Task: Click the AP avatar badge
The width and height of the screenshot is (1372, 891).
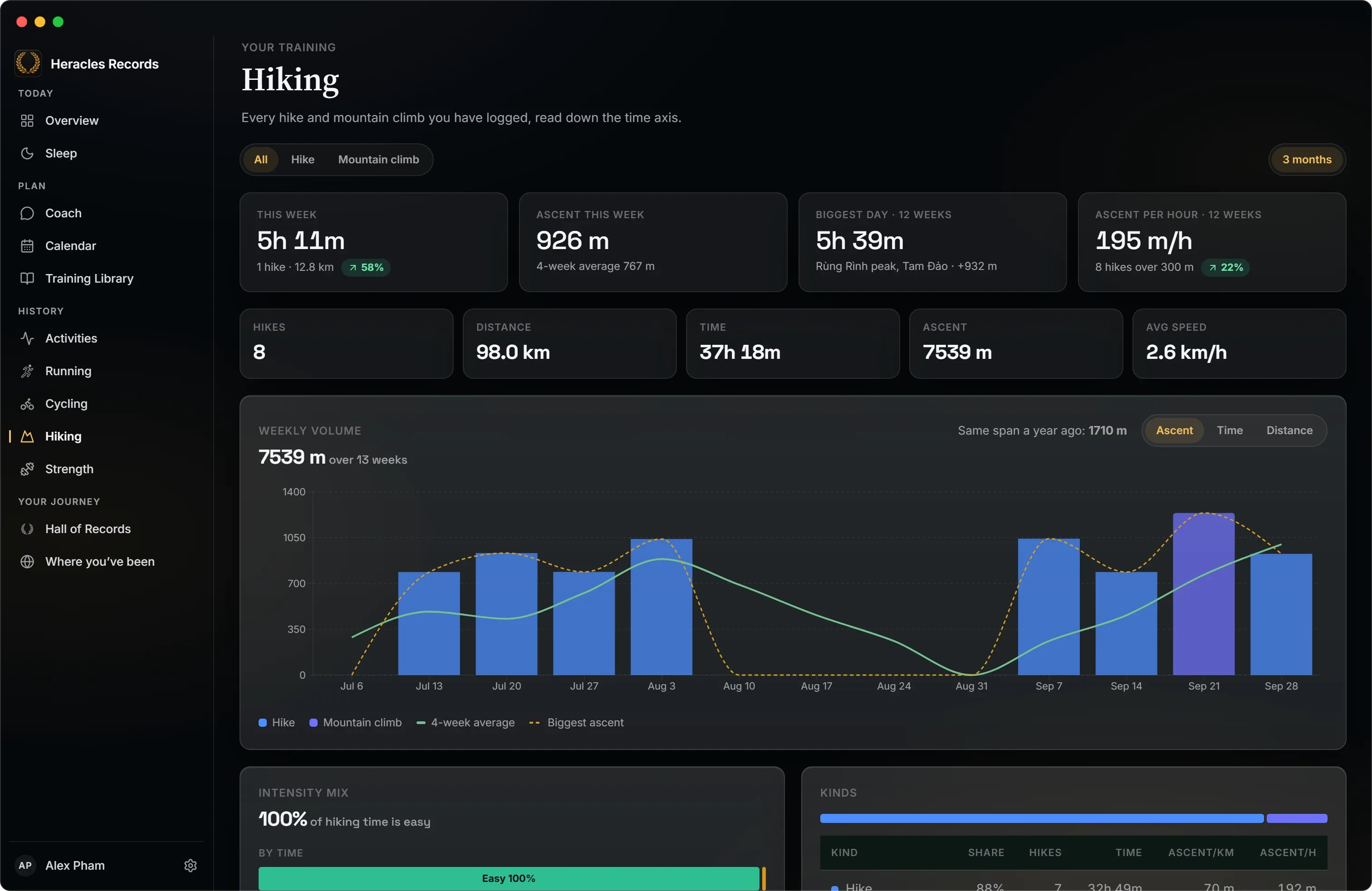Action: tap(25, 866)
